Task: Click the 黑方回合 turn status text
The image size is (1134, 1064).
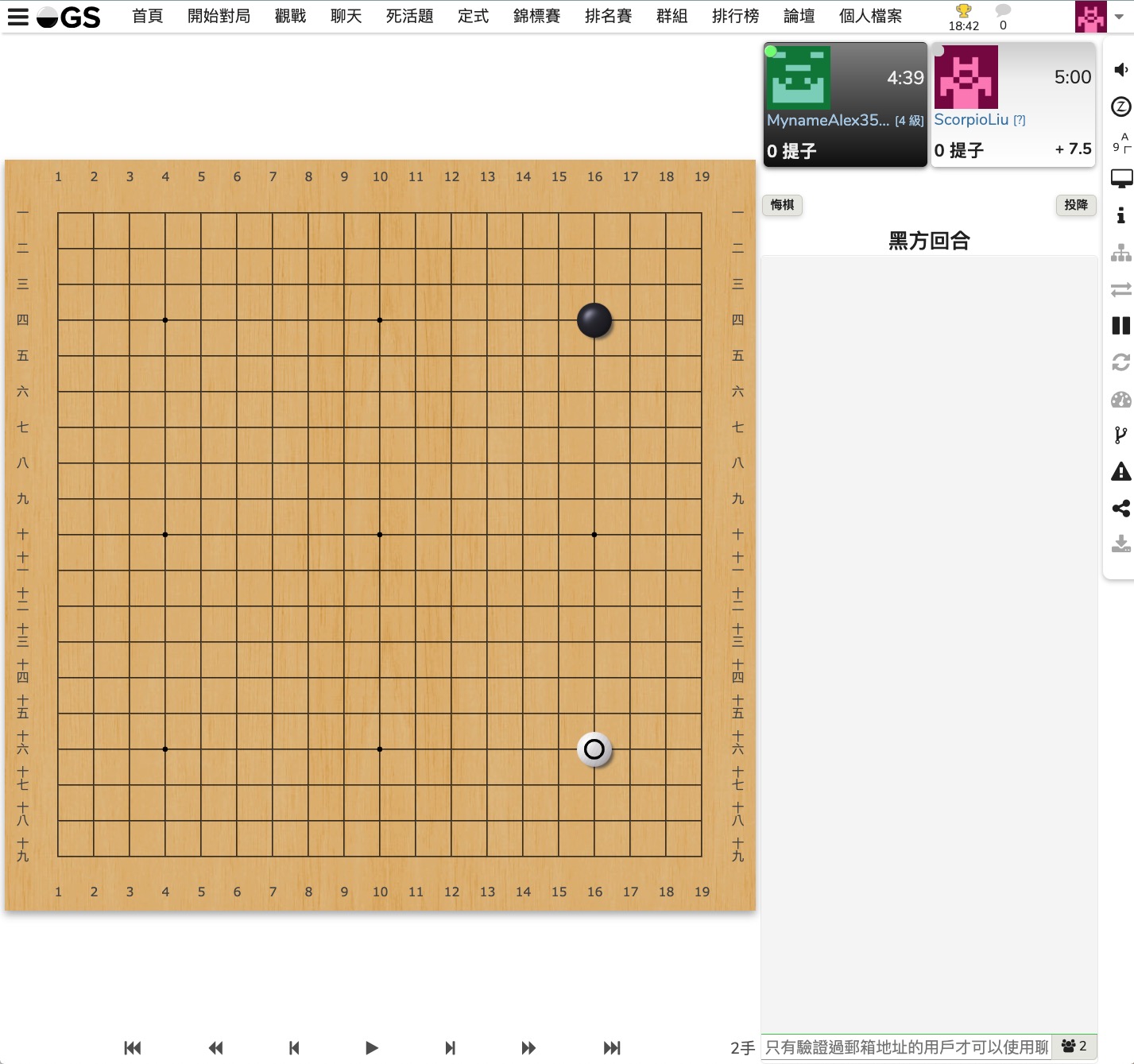Action: coord(929,241)
